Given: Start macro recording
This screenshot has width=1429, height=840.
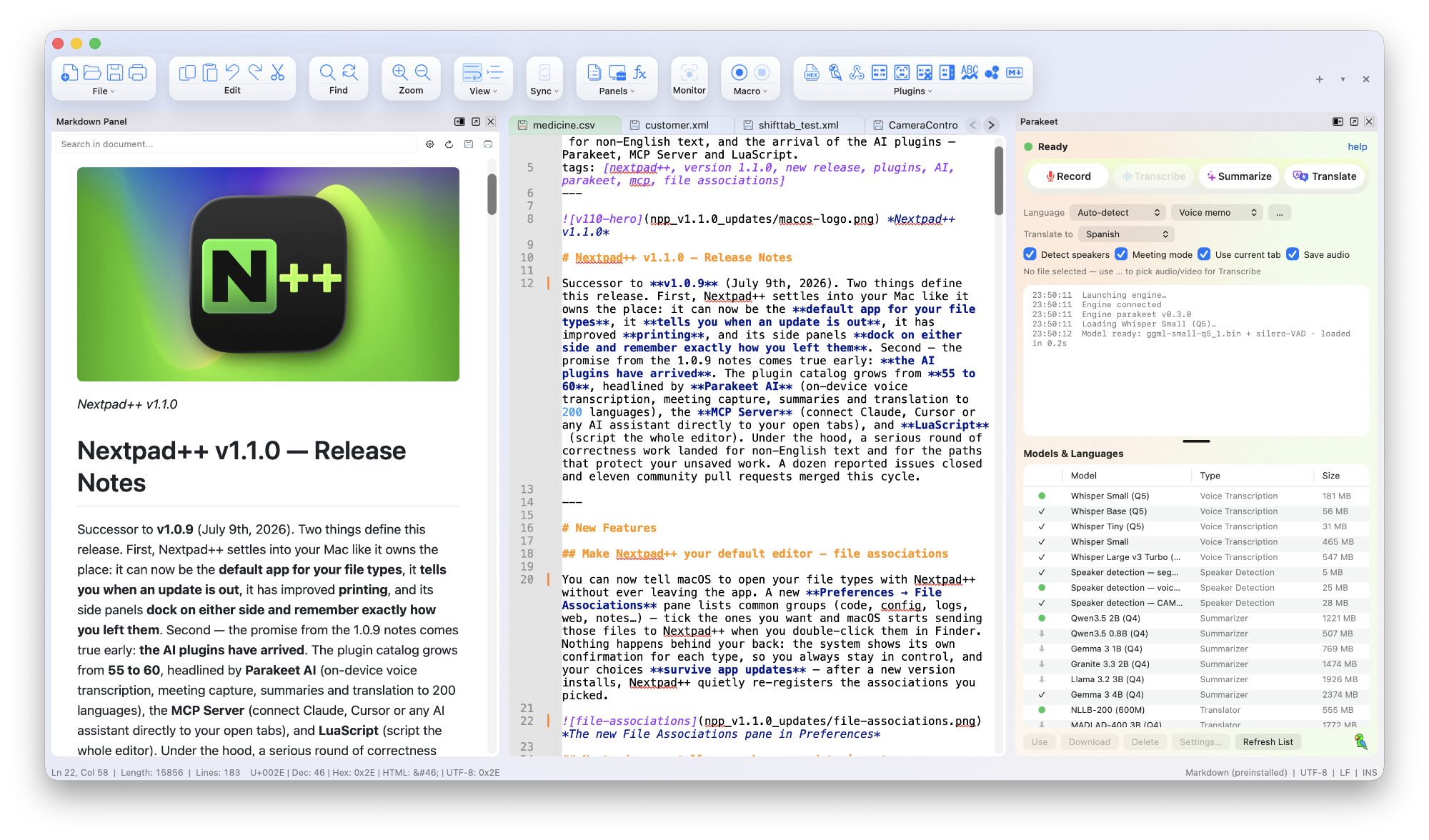Looking at the screenshot, I should point(740,73).
